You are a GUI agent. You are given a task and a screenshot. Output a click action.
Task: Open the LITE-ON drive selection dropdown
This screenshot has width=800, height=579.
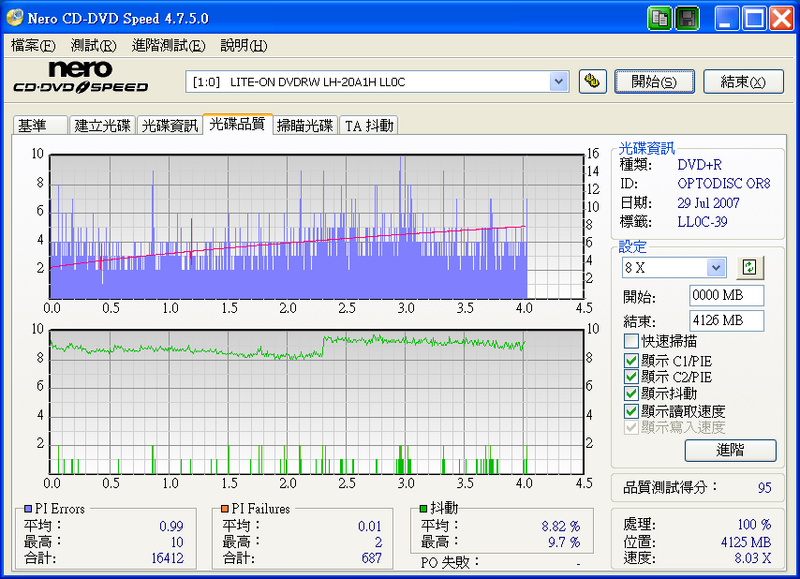point(559,82)
